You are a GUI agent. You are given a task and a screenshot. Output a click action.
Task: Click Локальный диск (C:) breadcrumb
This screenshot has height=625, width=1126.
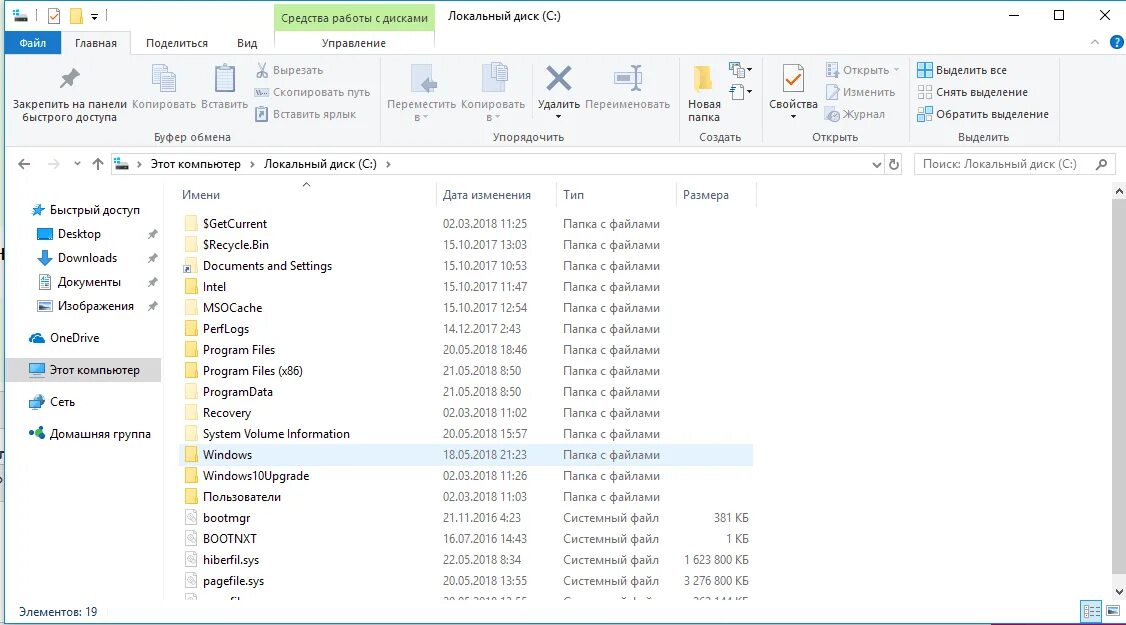(320, 164)
